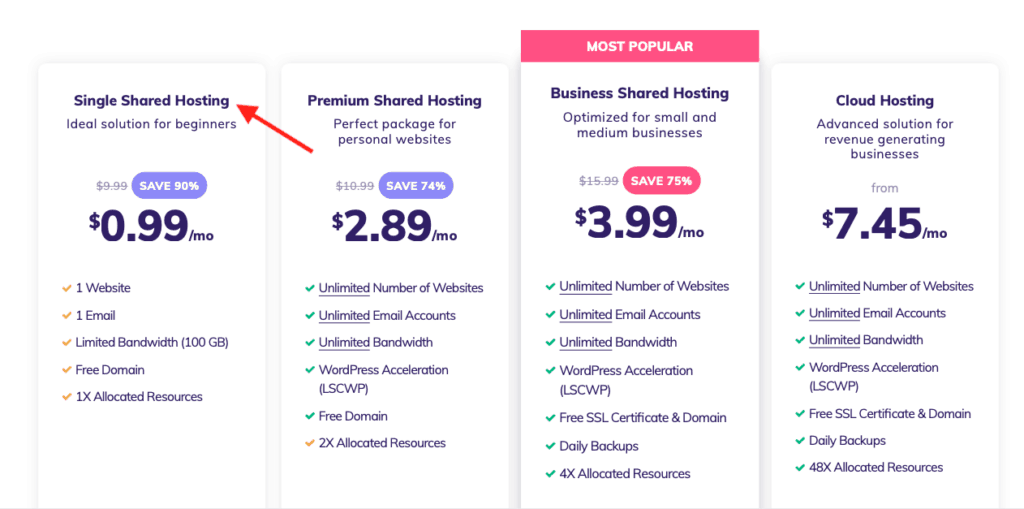The height and width of the screenshot is (509, 1024).
Task: Click orange checkmark beside 2X Allocated Resources
Action: (x=310, y=443)
